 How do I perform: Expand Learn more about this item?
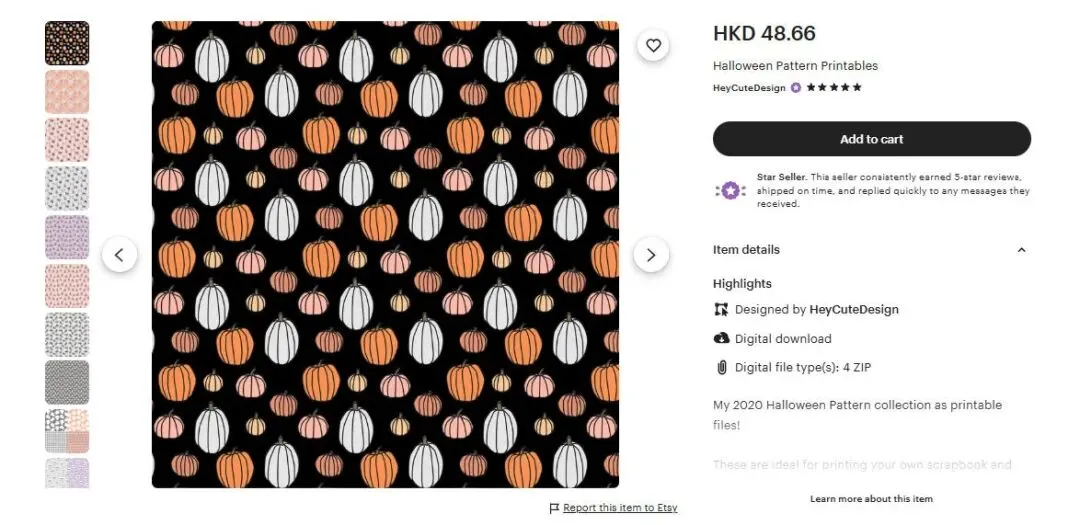click(871, 499)
